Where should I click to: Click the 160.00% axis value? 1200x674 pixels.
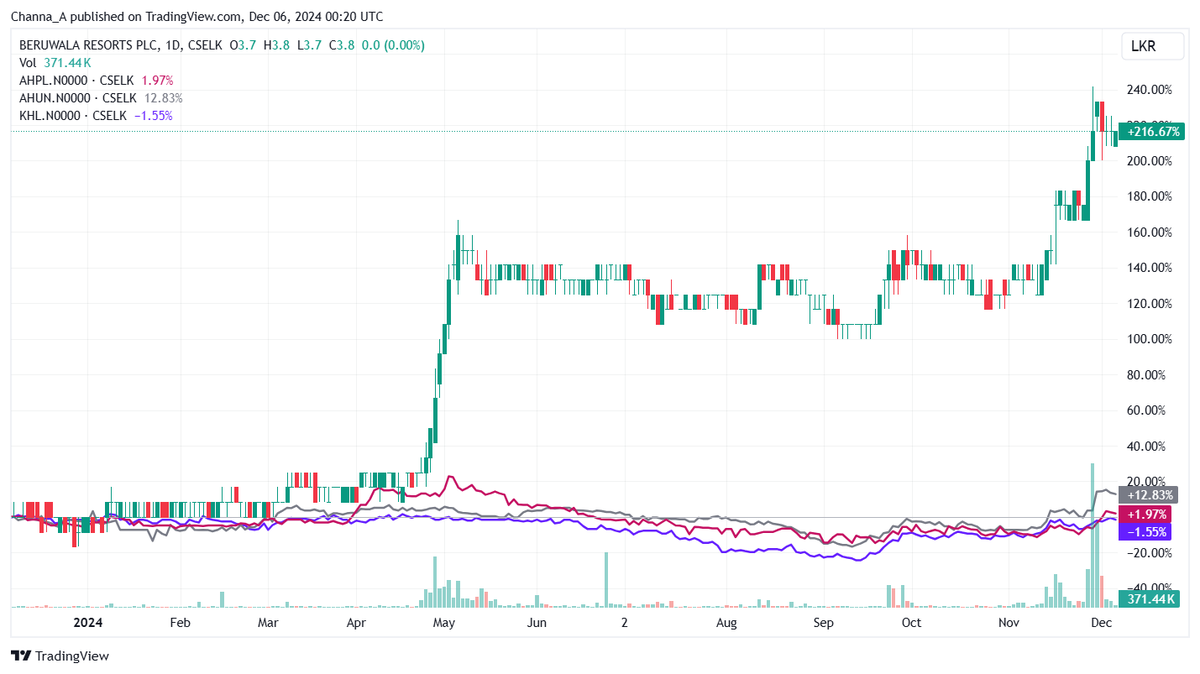click(x=1150, y=232)
